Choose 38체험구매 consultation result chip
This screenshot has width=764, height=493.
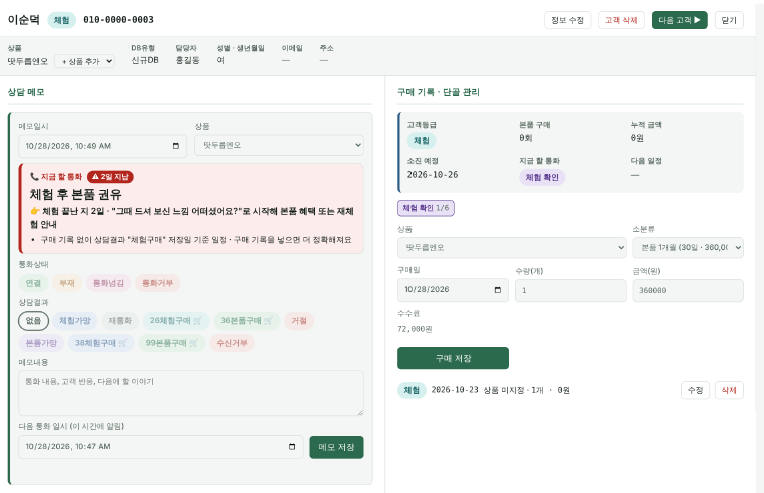tap(101, 343)
